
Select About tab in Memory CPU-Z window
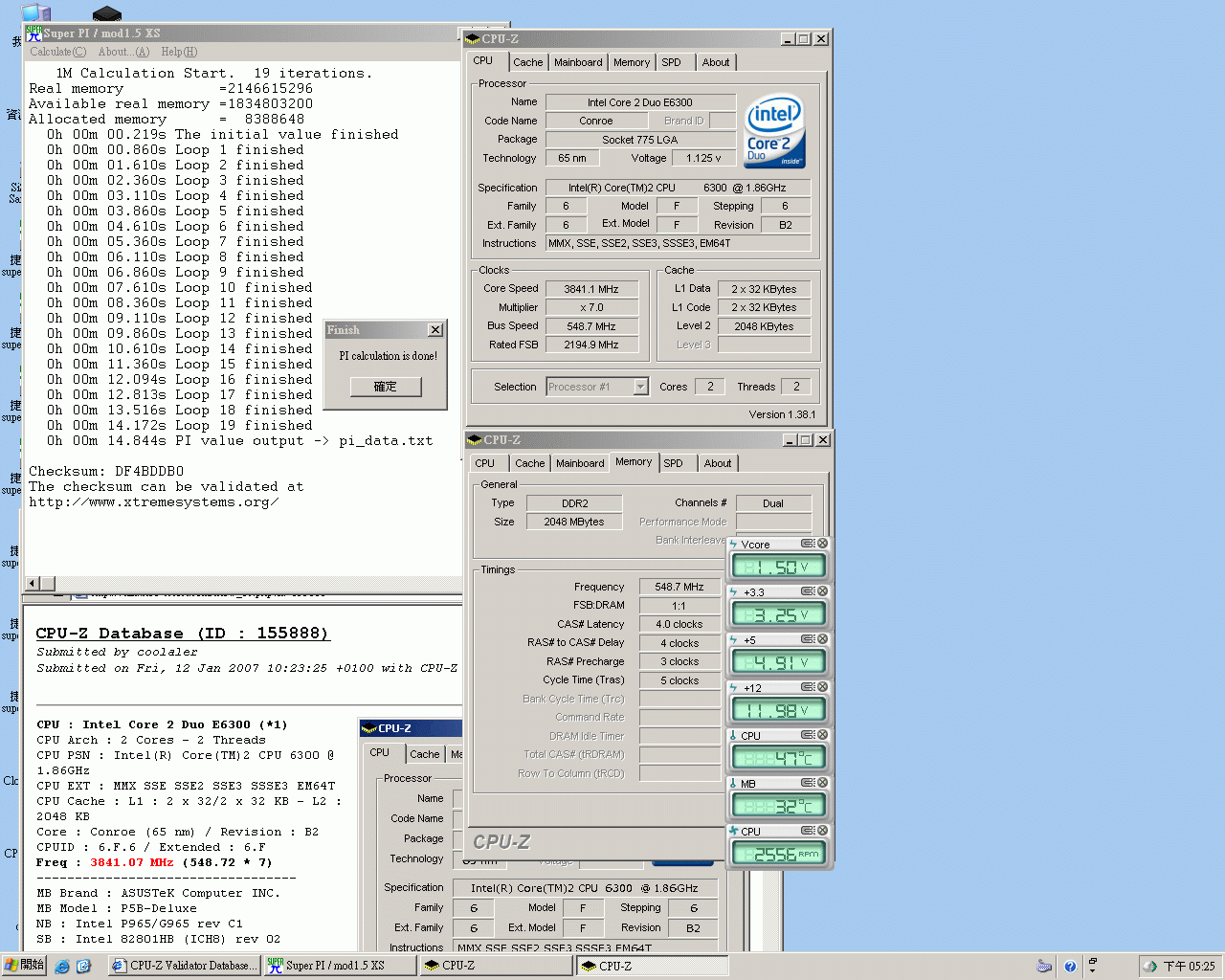[718, 463]
